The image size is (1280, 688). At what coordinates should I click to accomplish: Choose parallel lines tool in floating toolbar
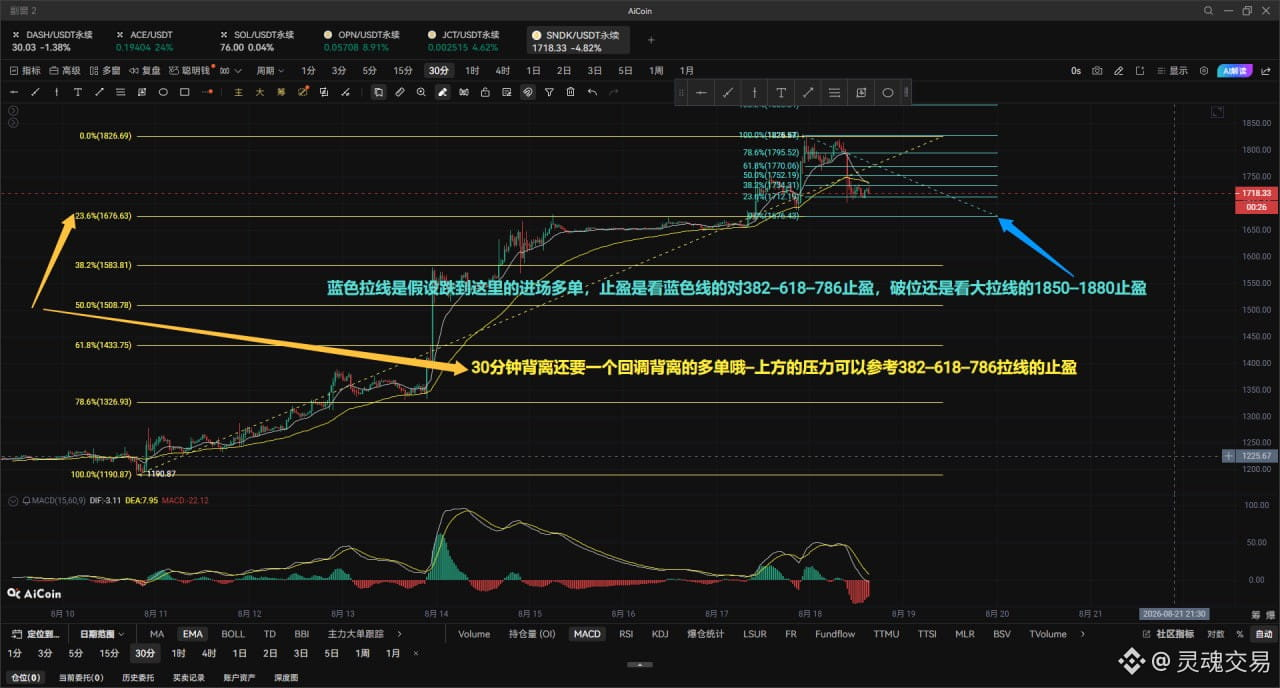(834, 93)
